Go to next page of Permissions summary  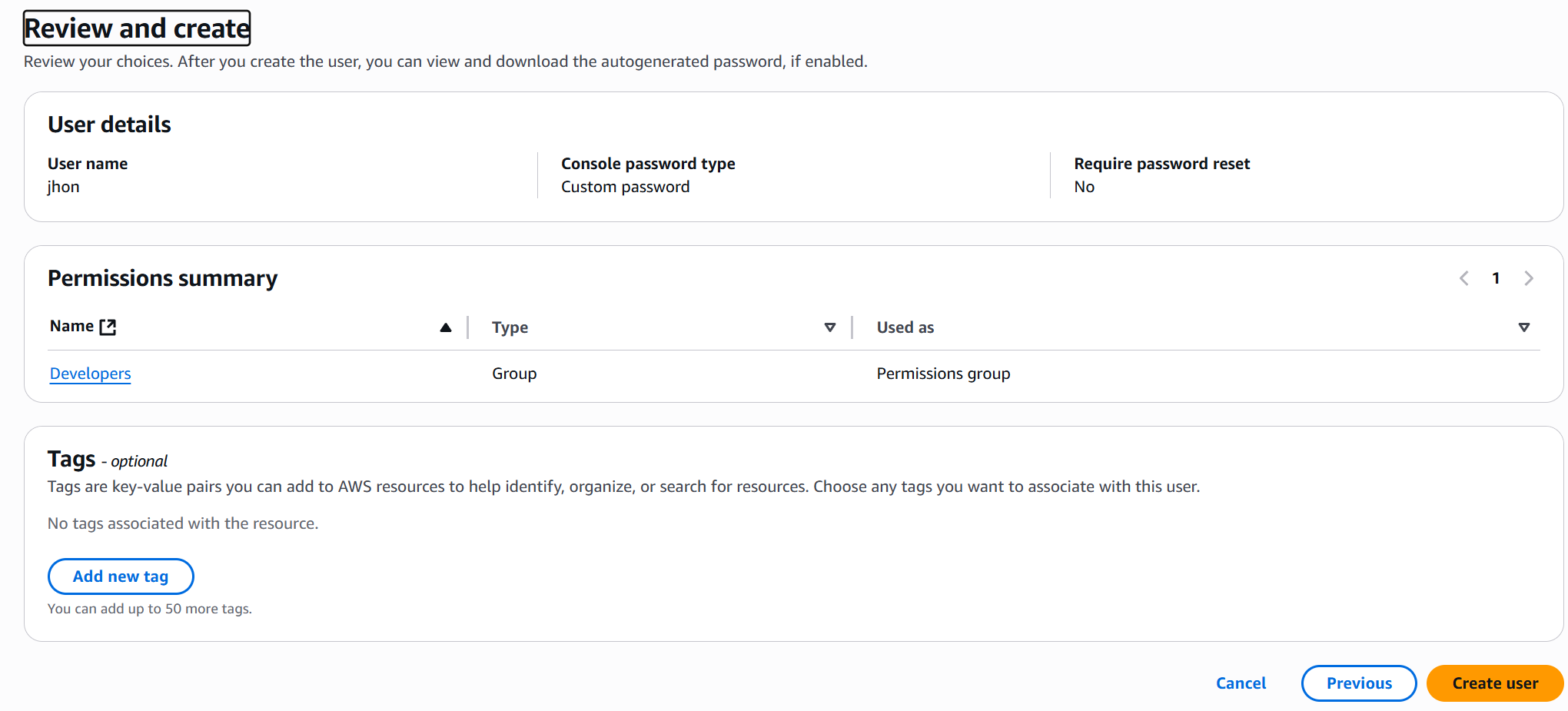click(1528, 278)
